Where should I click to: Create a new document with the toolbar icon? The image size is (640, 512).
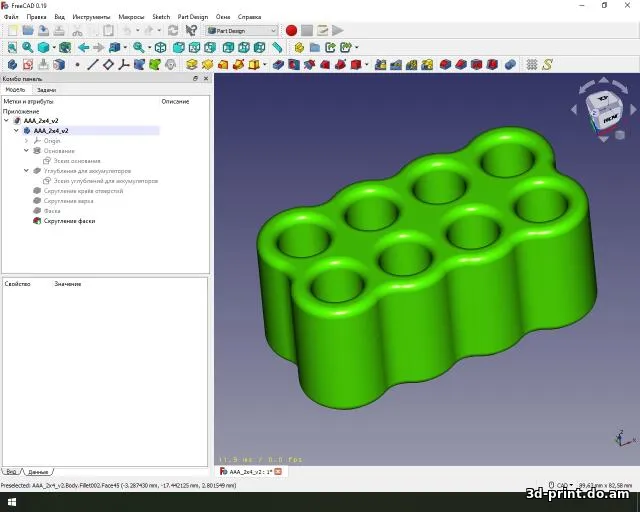tap(13, 31)
